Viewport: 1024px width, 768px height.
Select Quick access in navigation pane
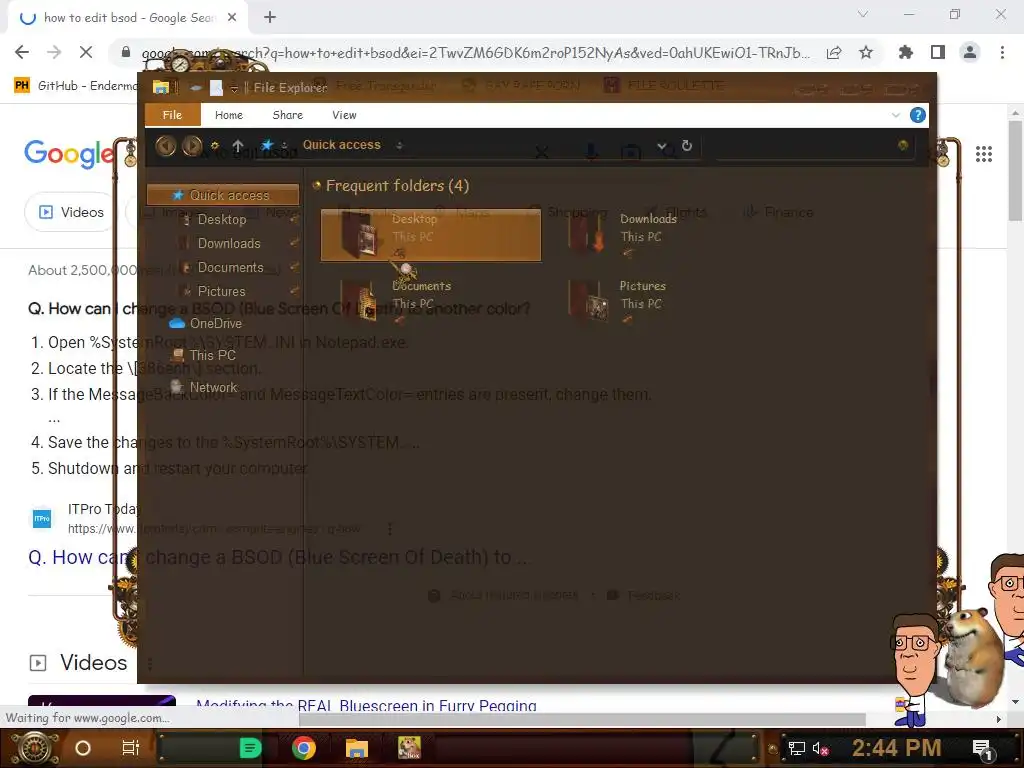[223, 195]
